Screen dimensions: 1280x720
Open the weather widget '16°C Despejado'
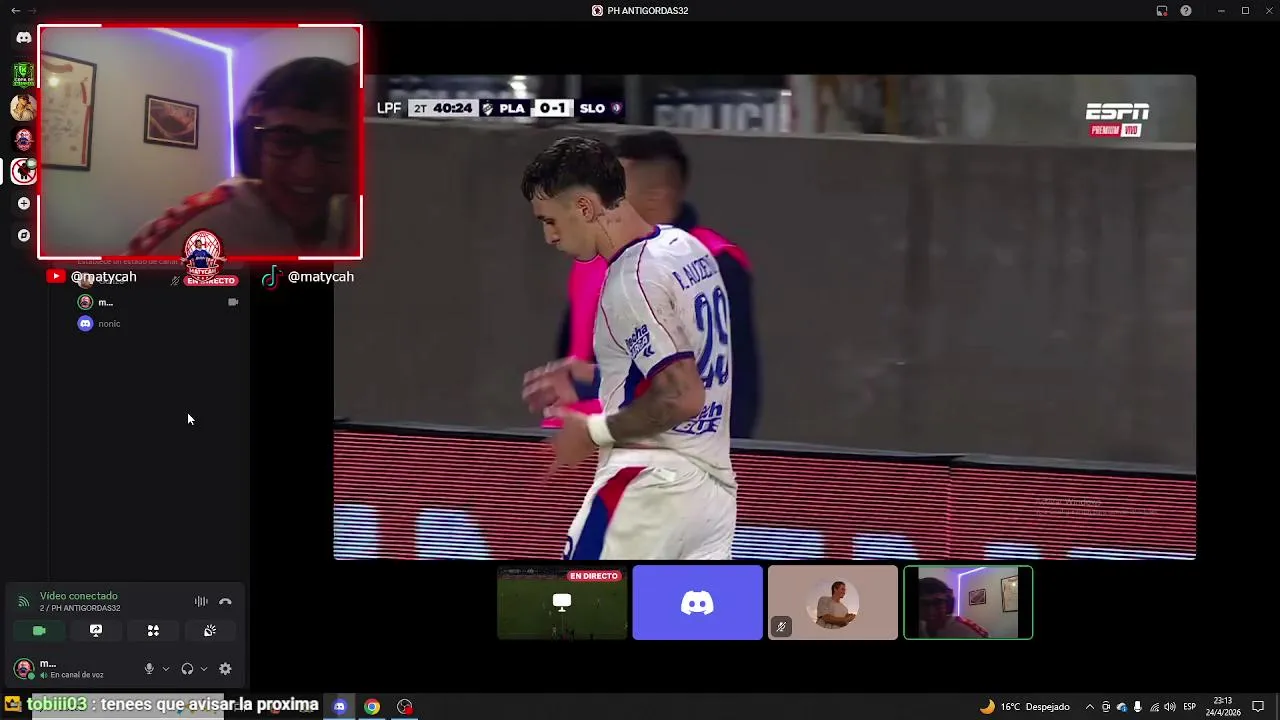(1025, 707)
